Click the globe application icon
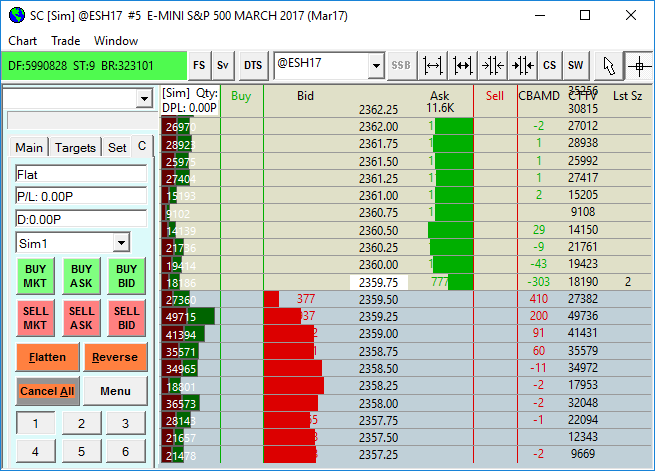655x471 pixels. (17, 15)
